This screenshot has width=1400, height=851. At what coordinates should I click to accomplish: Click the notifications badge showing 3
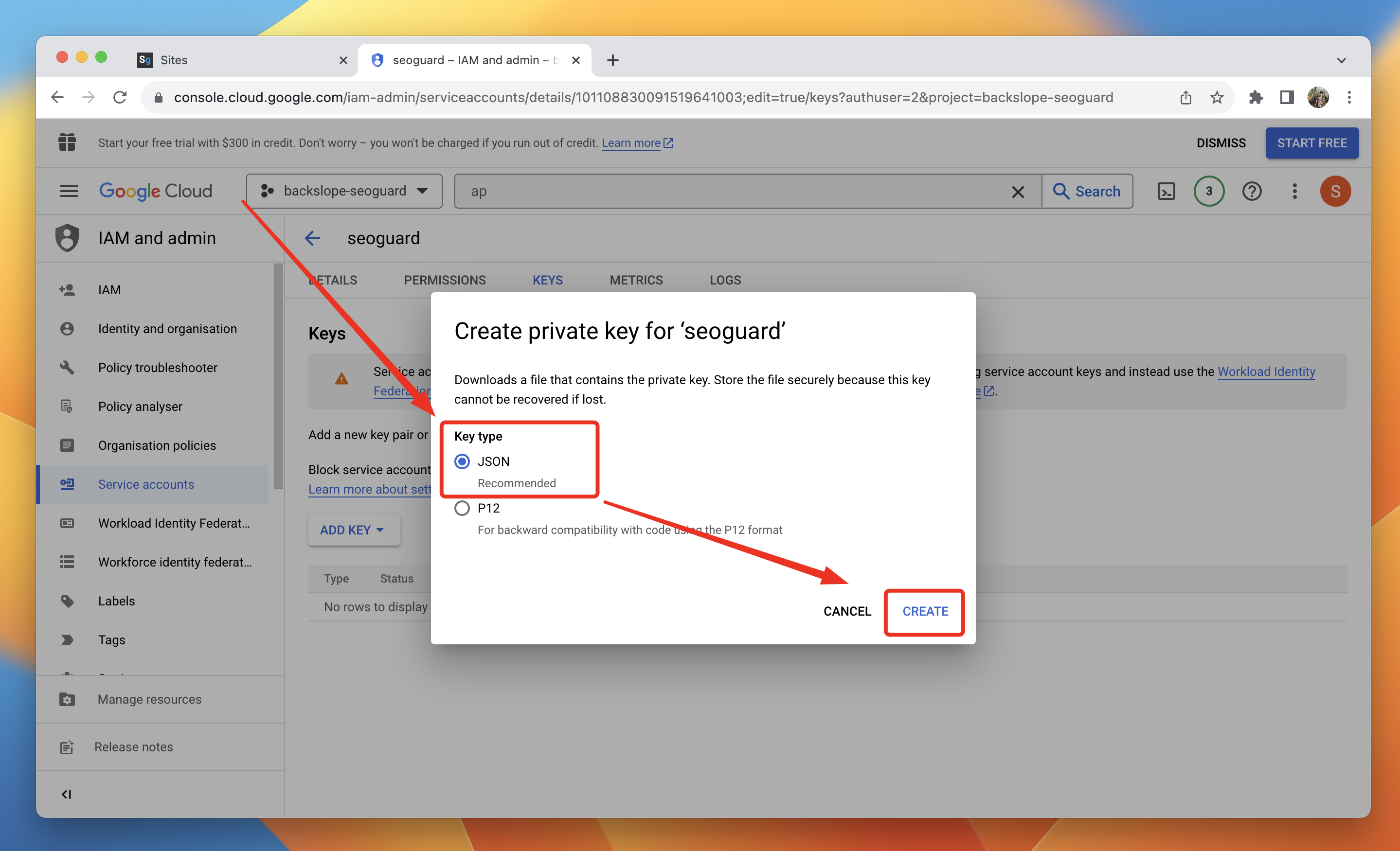point(1208,192)
